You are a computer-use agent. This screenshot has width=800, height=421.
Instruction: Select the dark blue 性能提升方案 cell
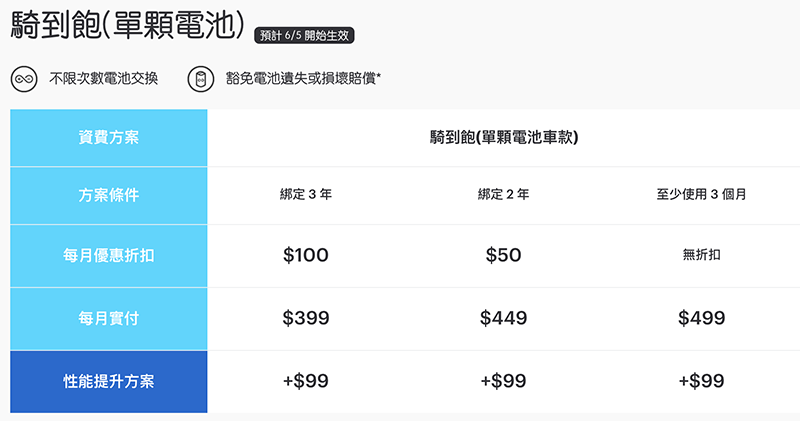click(x=108, y=381)
